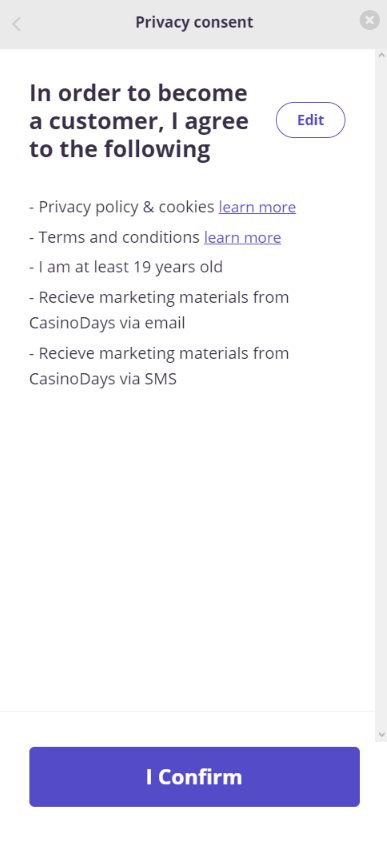Open Terms and conditions learn more link
The image size is (387, 842).
[x=243, y=237]
